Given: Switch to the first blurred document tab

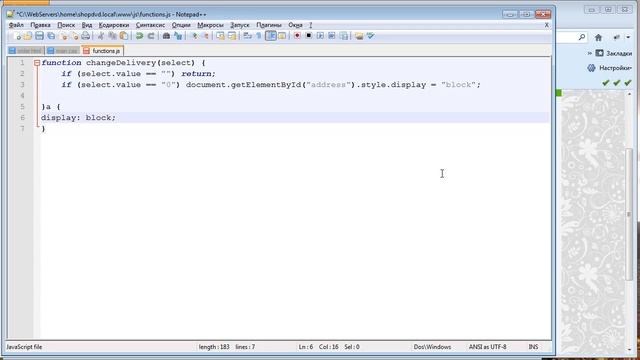Looking at the screenshot, I should pos(26,51).
